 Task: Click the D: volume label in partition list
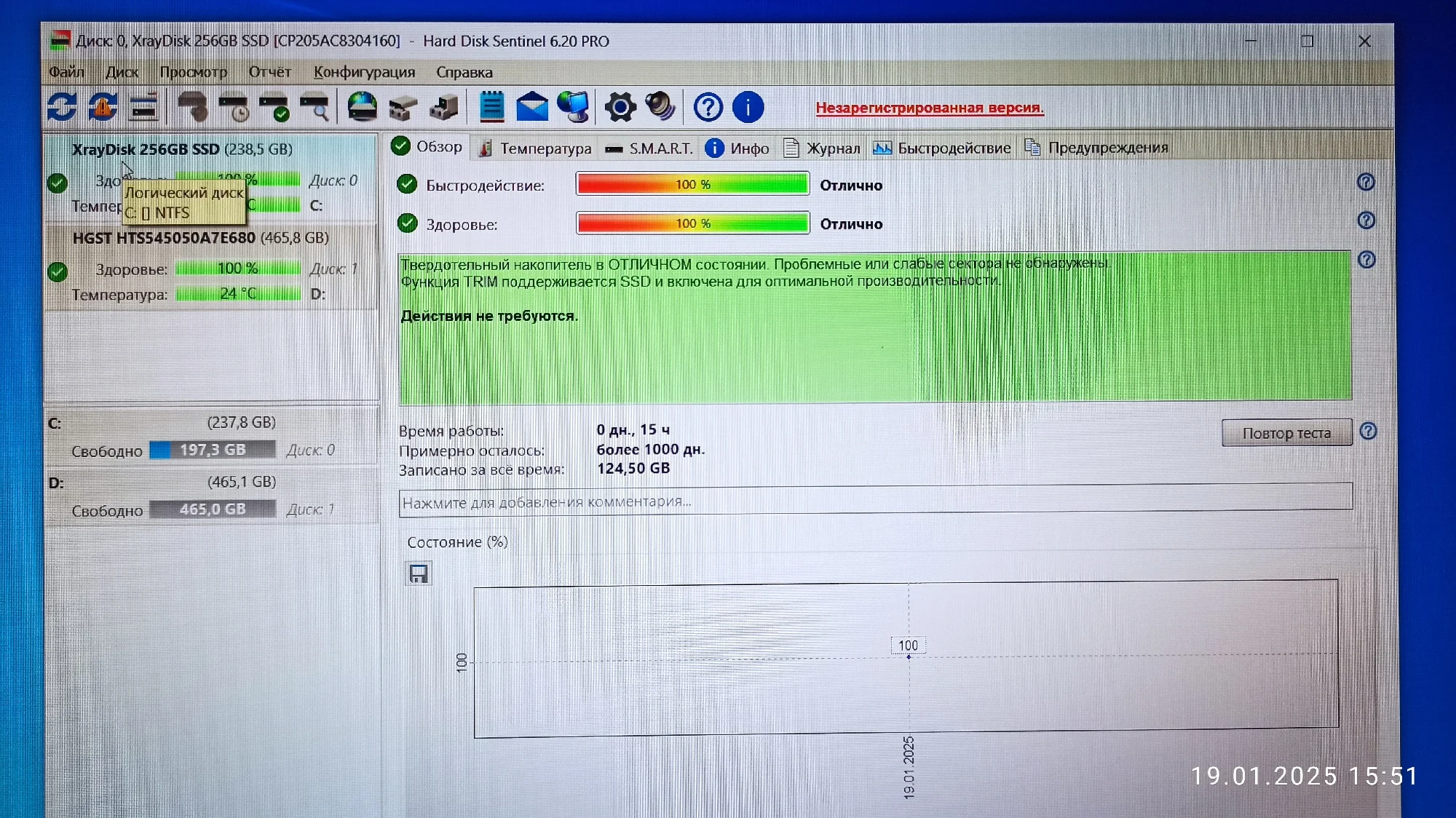[55, 483]
